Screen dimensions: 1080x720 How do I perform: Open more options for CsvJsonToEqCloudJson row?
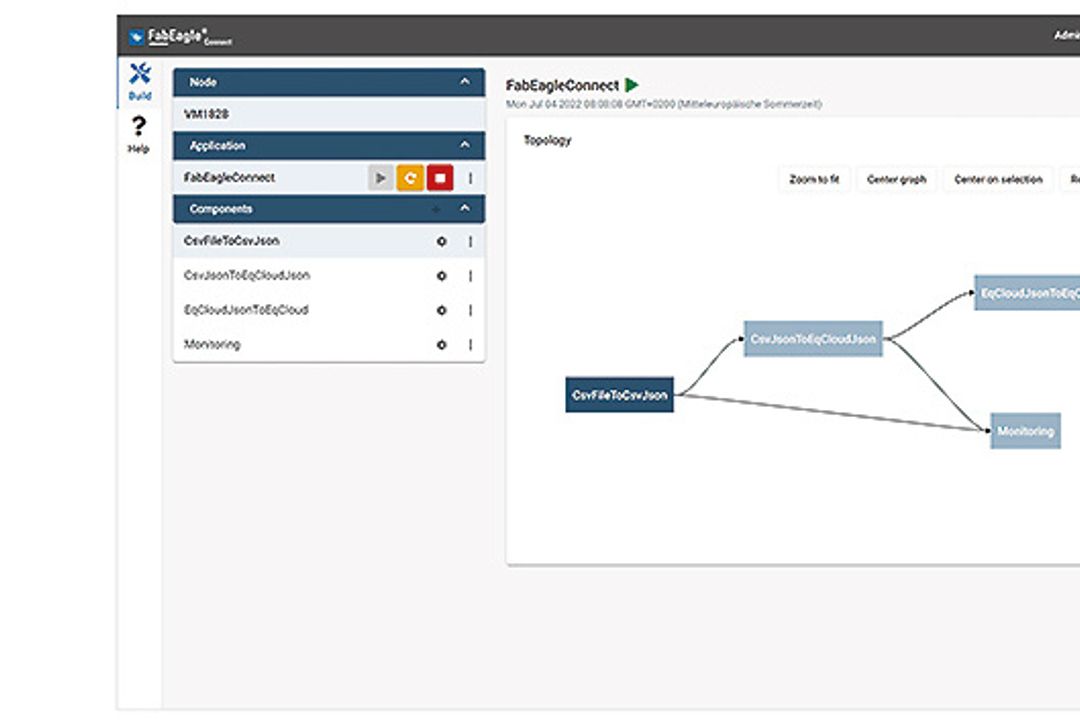470,276
